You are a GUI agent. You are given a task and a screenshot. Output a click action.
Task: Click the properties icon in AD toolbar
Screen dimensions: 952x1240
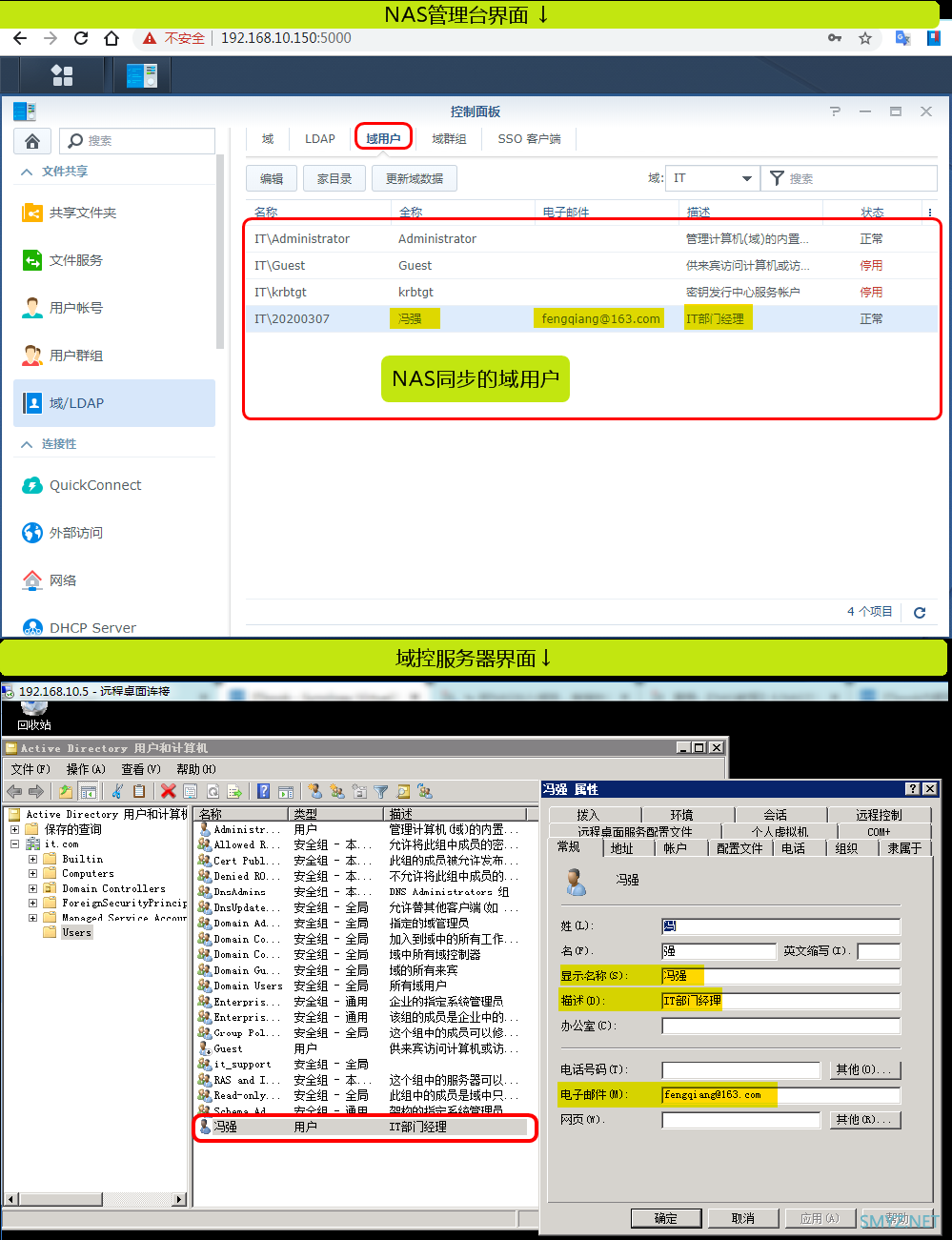190,791
